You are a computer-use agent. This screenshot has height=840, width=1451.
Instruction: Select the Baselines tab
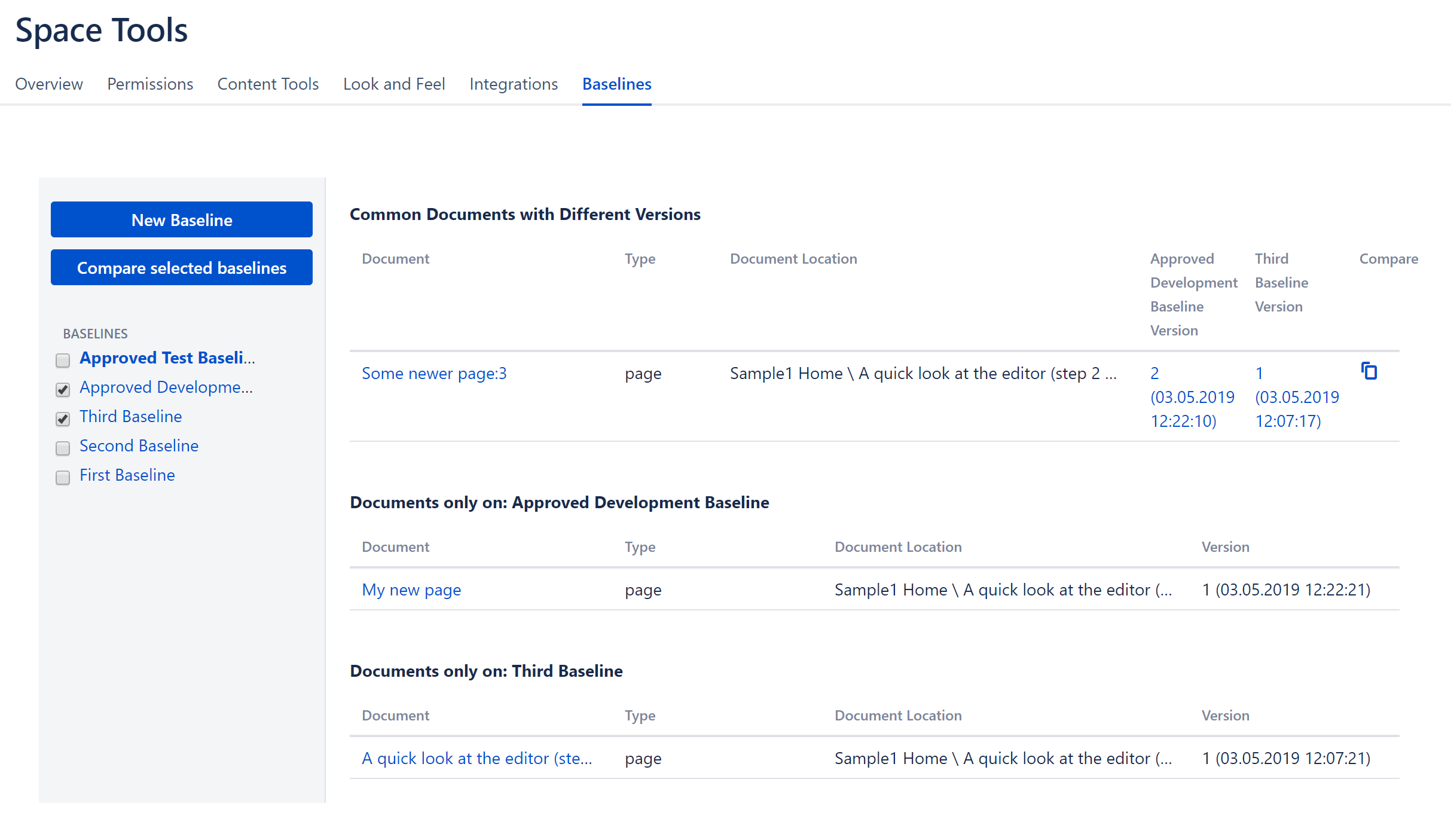[616, 84]
